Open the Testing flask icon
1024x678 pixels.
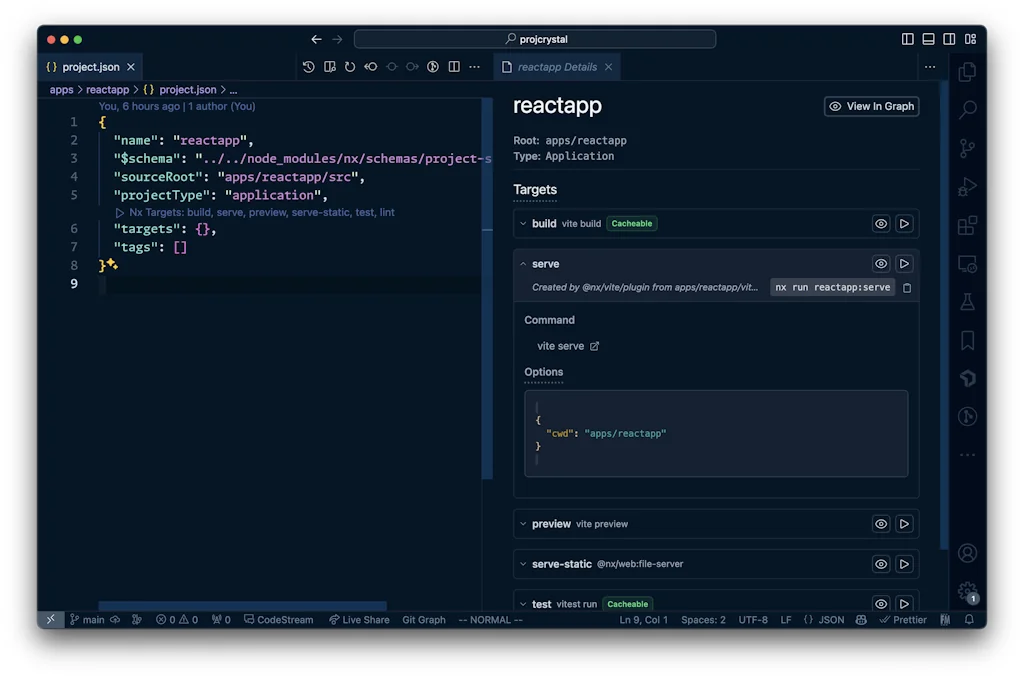click(967, 301)
